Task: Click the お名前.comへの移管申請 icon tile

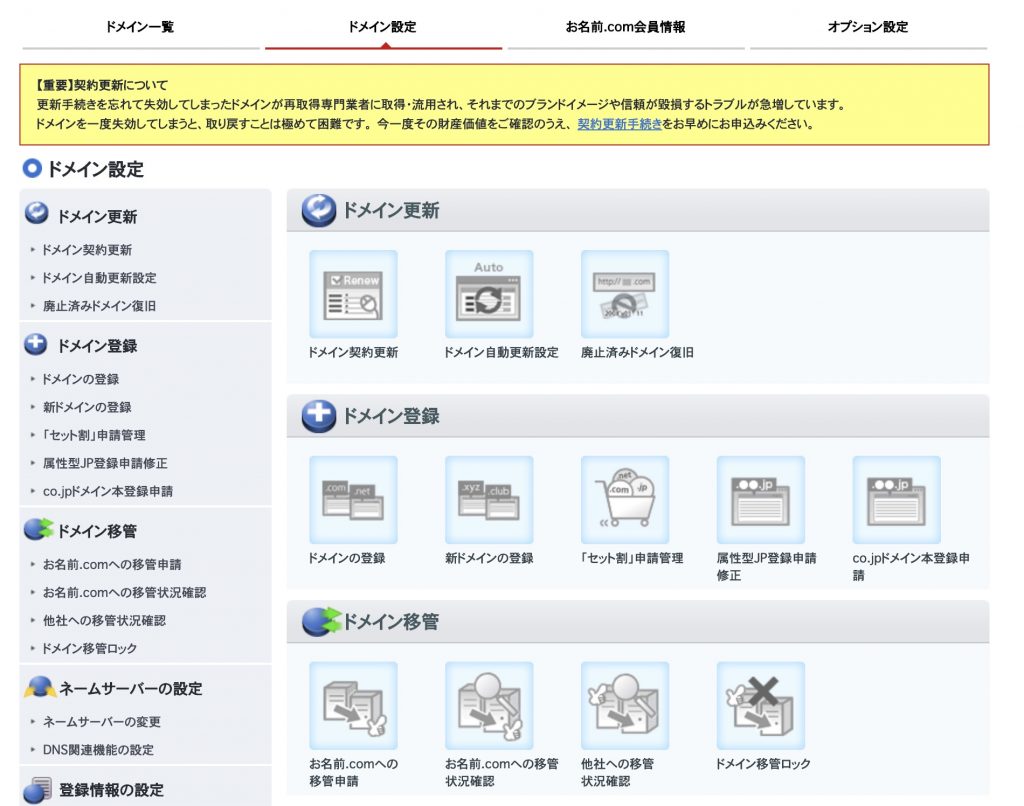Action: point(353,705)
